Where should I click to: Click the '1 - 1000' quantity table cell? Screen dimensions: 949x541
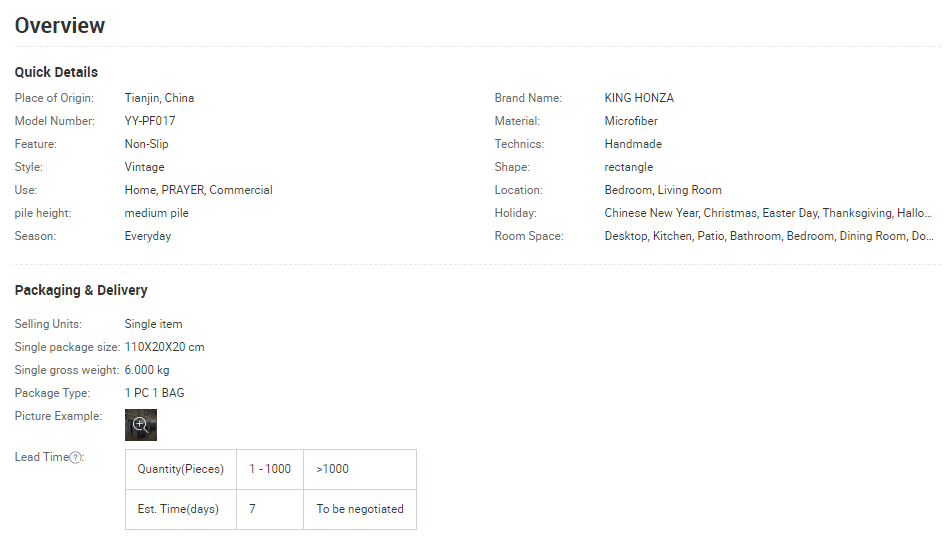click(270, 469)
